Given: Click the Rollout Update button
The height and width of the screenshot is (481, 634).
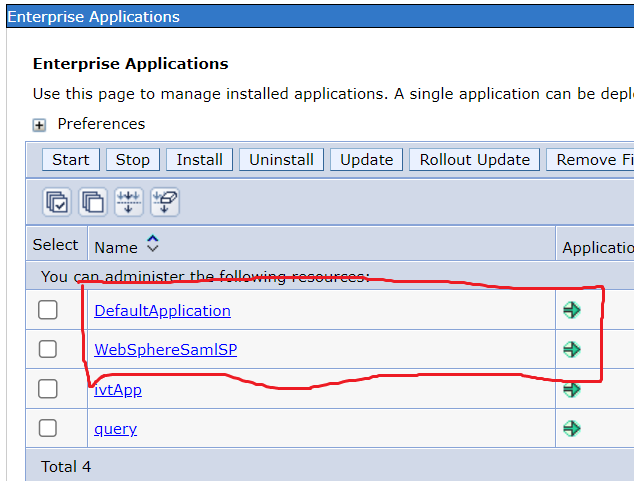Looking at the screenshot, I should click(474, 160).
